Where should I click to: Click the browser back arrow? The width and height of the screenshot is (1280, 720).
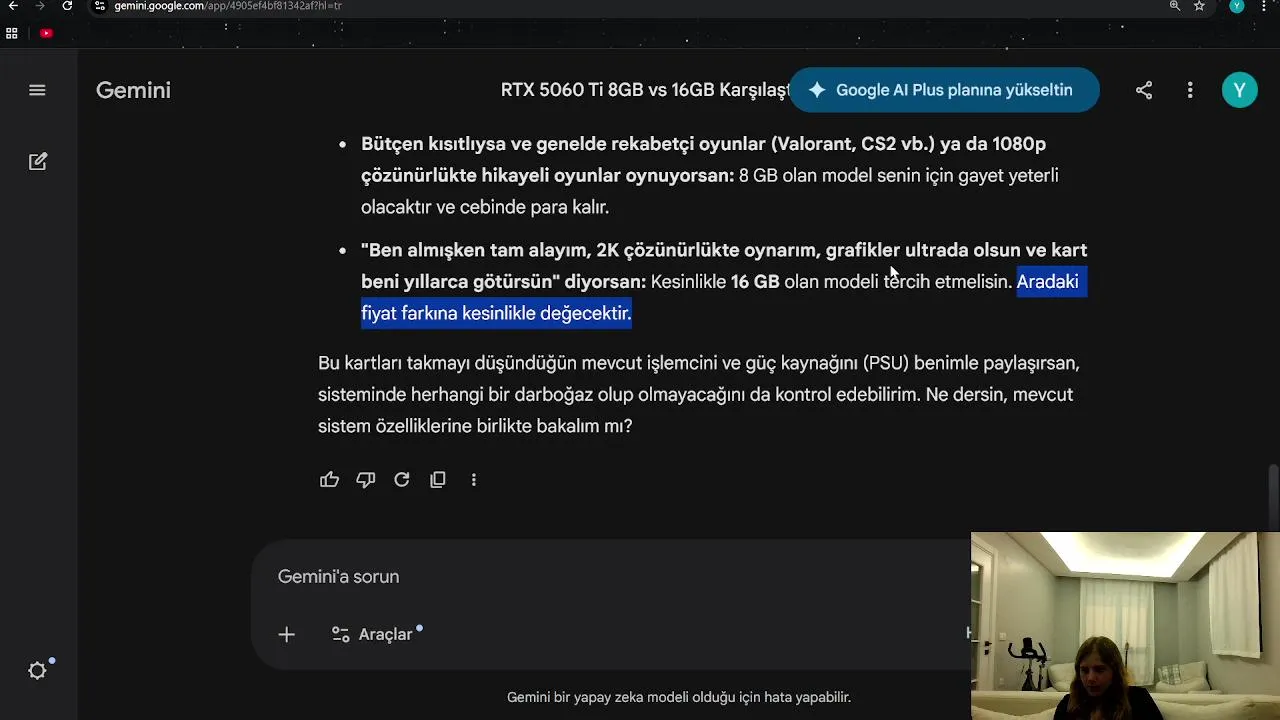click(x=13, y=6)
